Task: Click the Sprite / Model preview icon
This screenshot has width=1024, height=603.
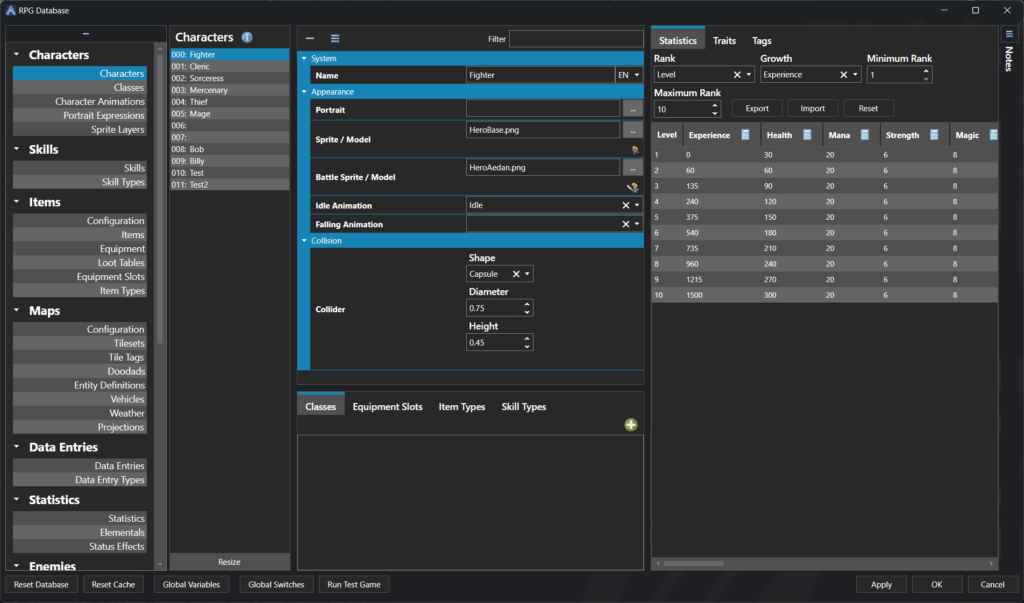Action: click(634, 149)
